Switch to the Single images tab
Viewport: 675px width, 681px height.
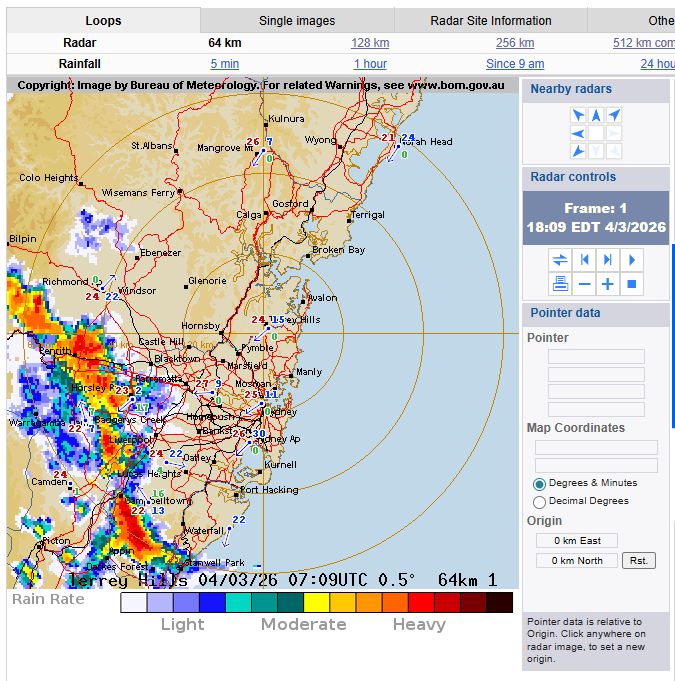(x=297, y=21)
